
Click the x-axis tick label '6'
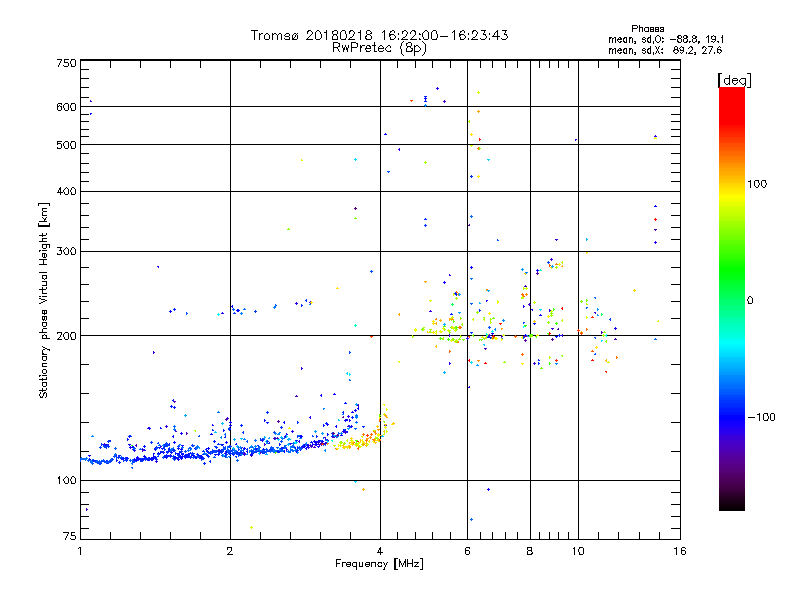(467, 551)
